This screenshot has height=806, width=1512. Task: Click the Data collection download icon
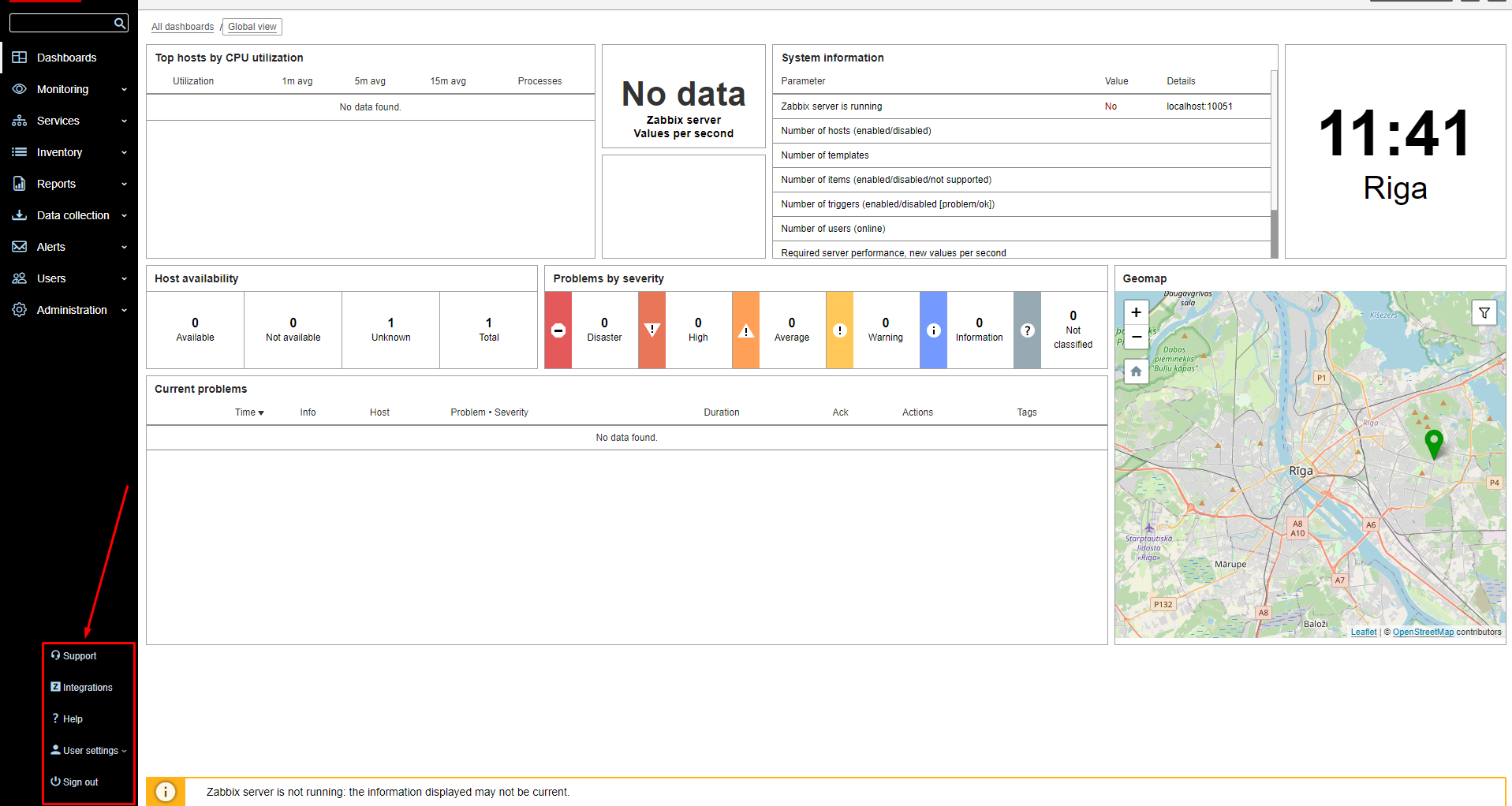[20, 215]
